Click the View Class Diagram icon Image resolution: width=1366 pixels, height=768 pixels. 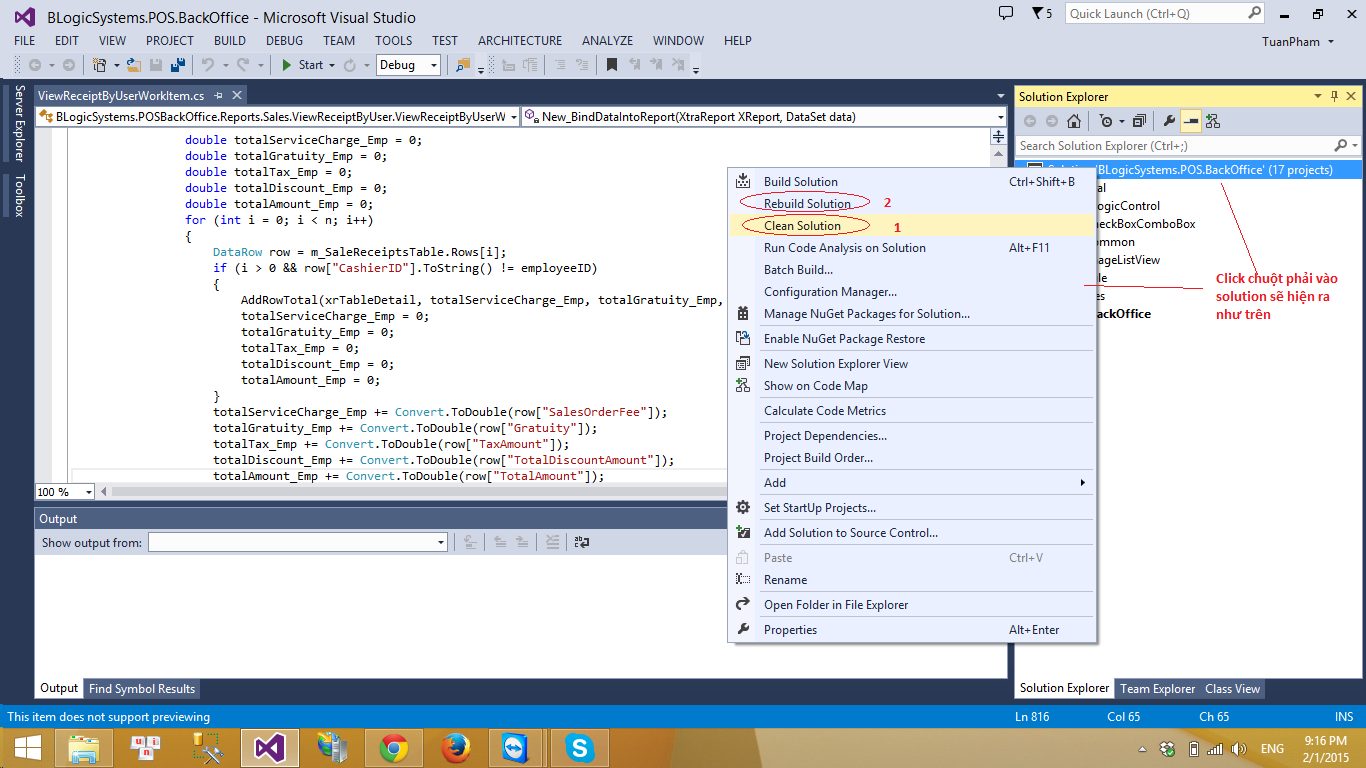(1213, 121)
